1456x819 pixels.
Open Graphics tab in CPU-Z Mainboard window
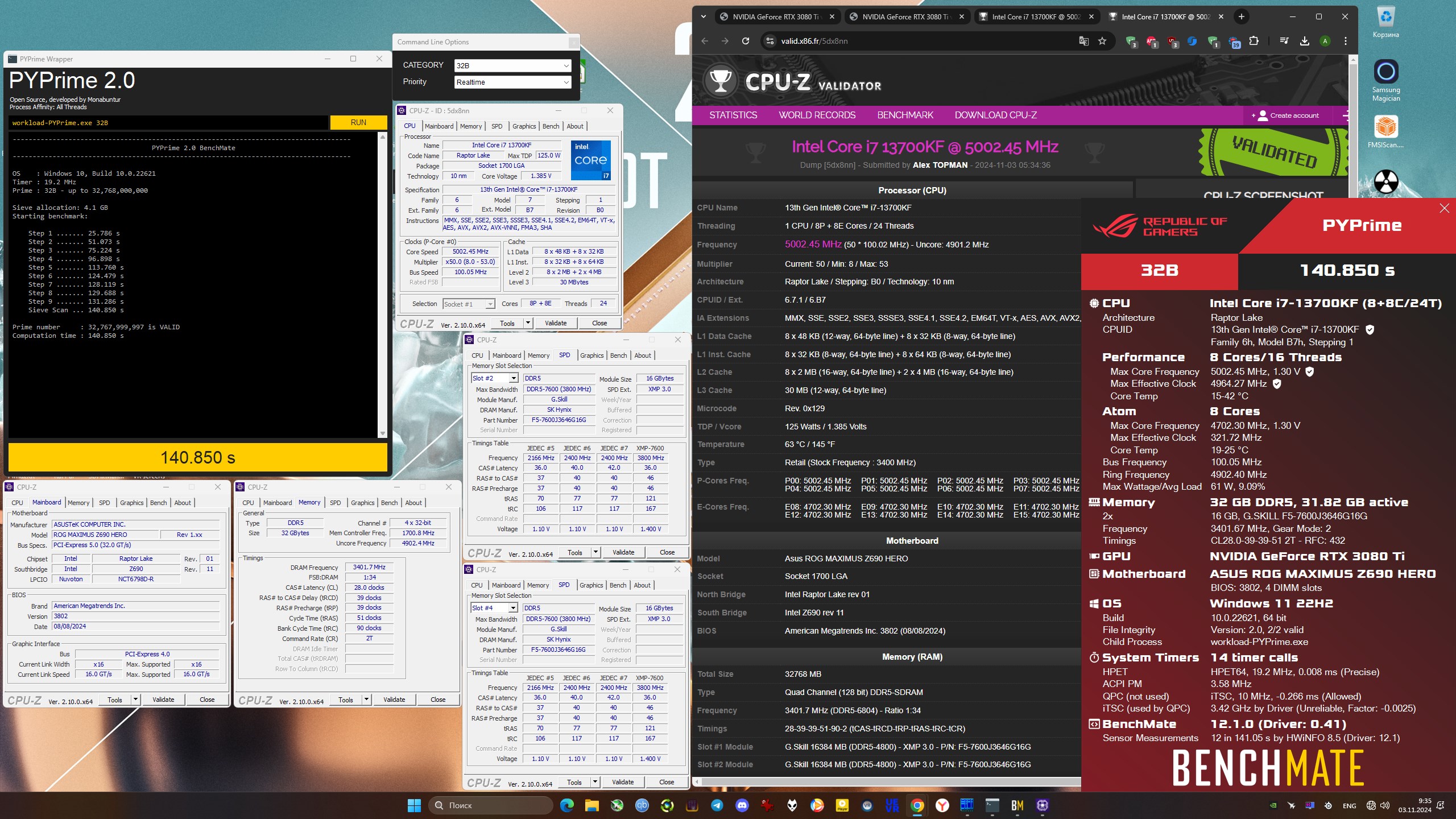point(131,503)
